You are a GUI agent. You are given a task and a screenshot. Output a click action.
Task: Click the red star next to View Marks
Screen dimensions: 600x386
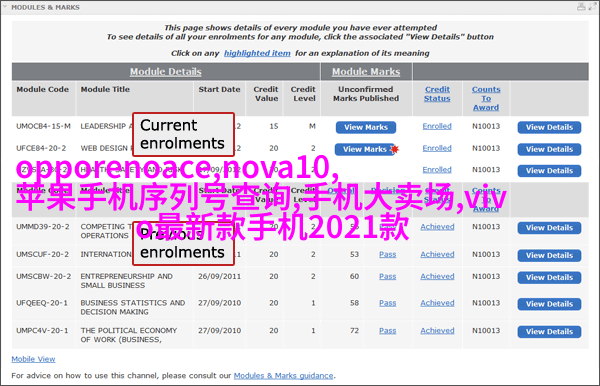(x=395, y=149)
